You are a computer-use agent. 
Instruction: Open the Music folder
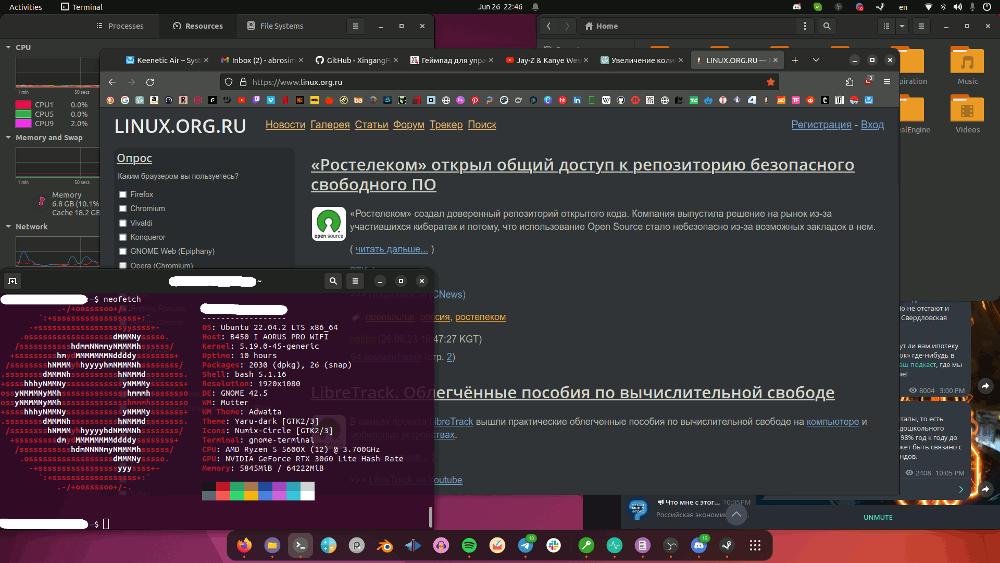tap(967, 65)
